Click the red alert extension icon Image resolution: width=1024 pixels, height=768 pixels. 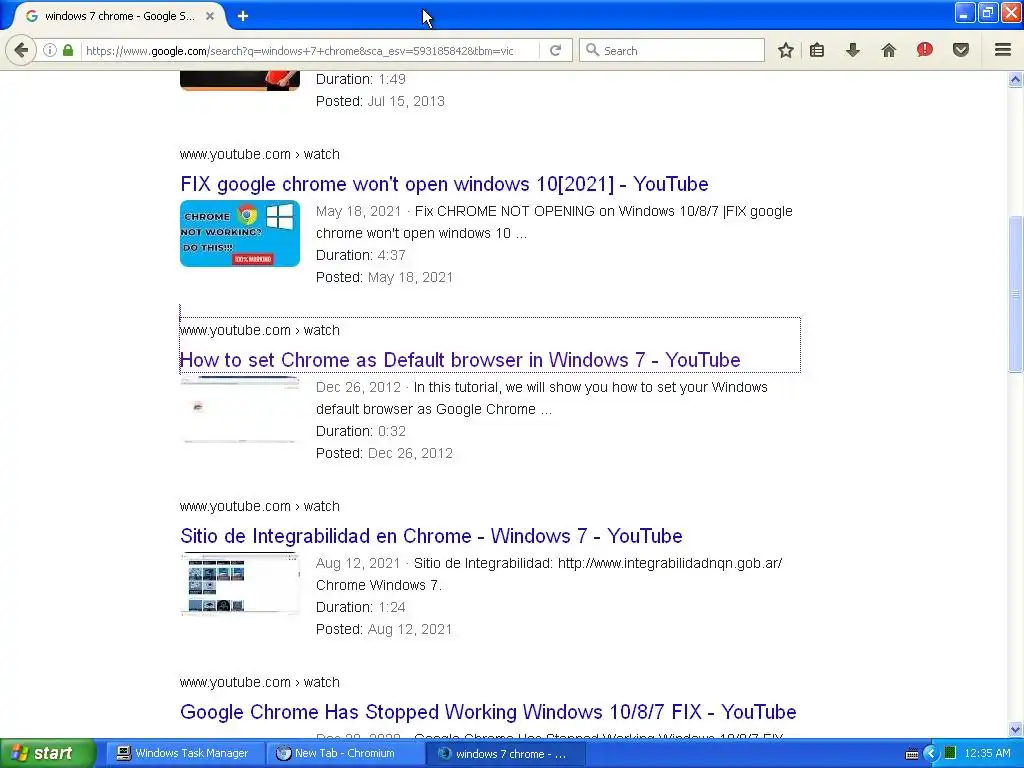click(924, 50)
